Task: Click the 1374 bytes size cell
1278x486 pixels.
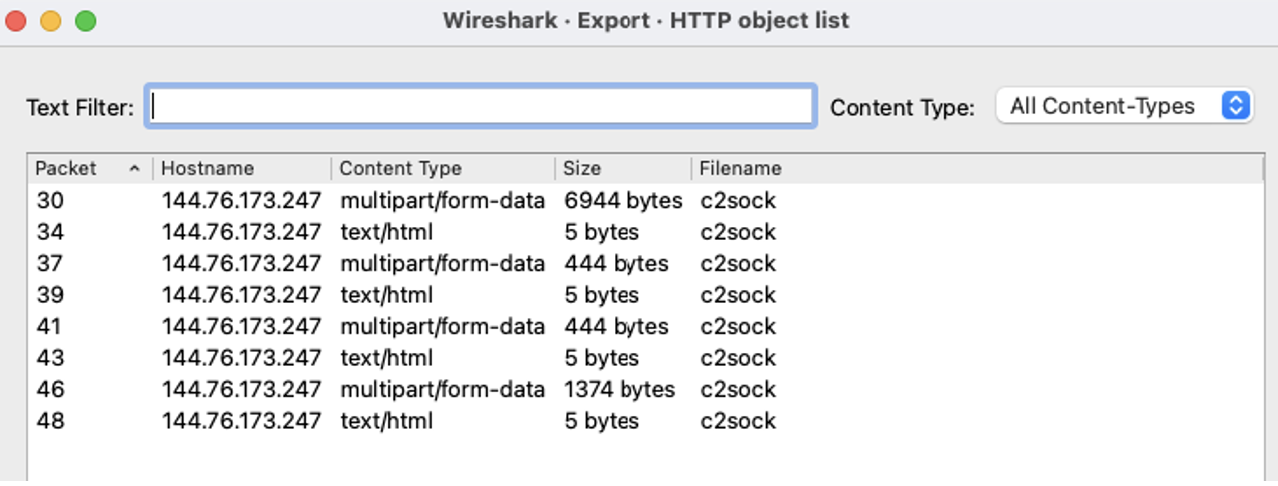Action: pos(620,389)
